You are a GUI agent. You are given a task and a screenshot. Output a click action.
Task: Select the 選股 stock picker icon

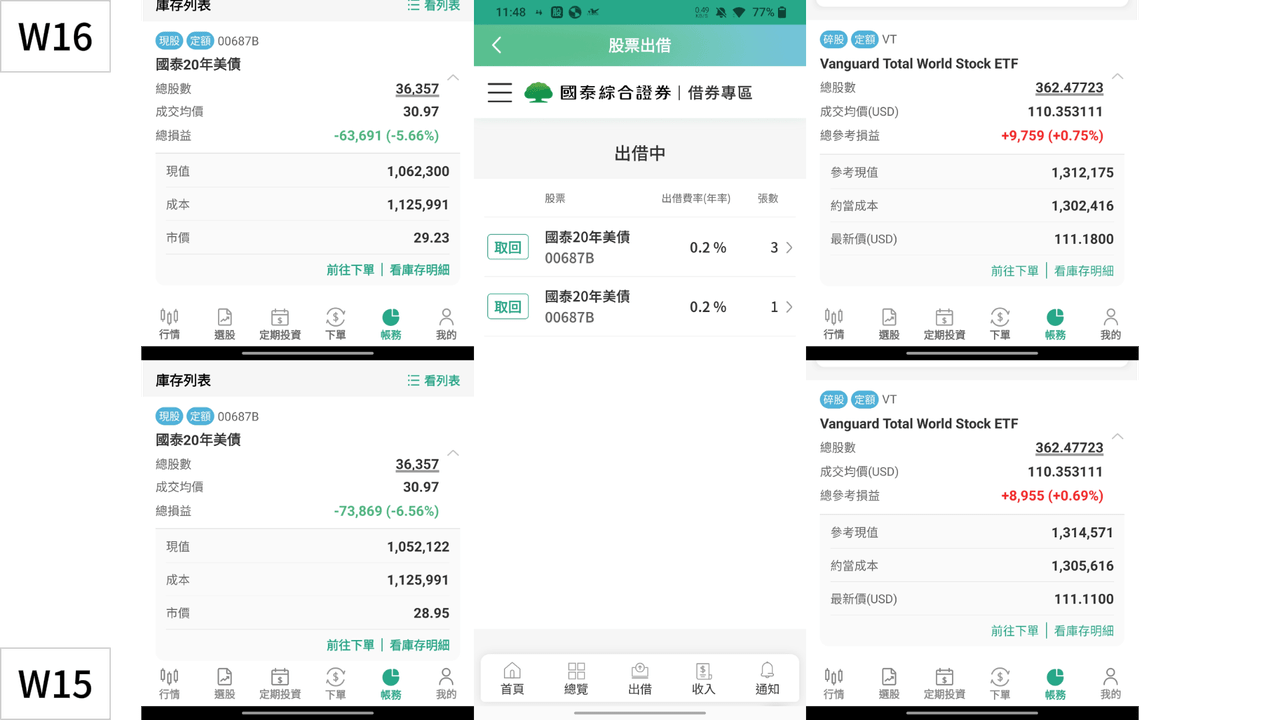pos(225,322)
